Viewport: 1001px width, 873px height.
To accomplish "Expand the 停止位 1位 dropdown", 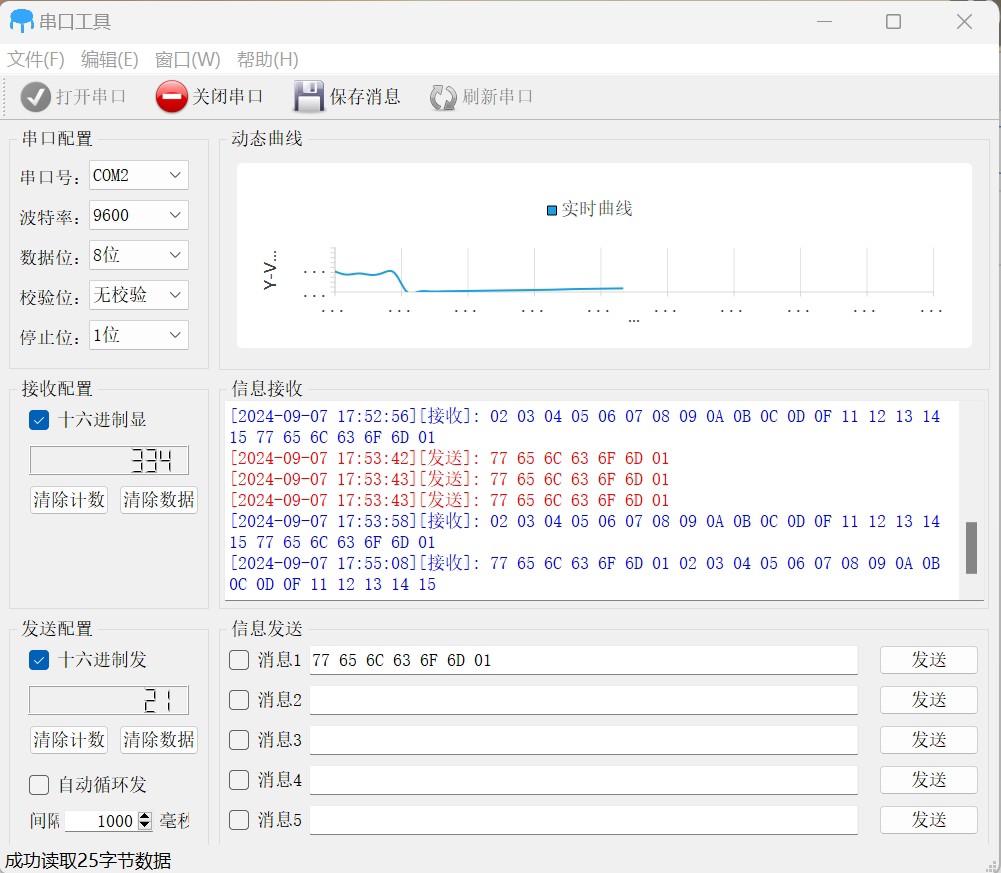I will click(x=138, y=335).
